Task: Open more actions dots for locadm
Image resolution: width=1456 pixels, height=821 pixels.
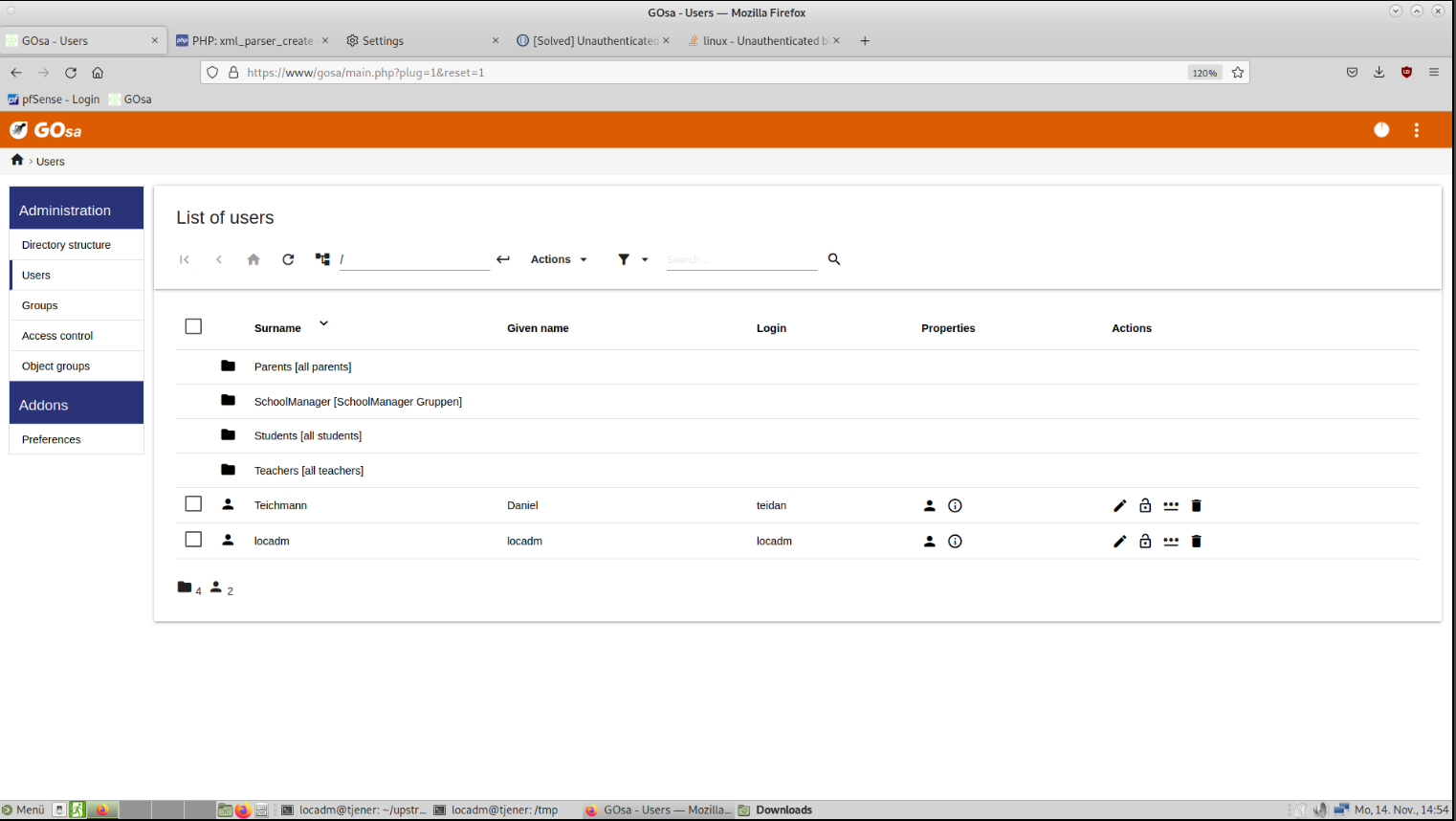Action: (1171, 542)
